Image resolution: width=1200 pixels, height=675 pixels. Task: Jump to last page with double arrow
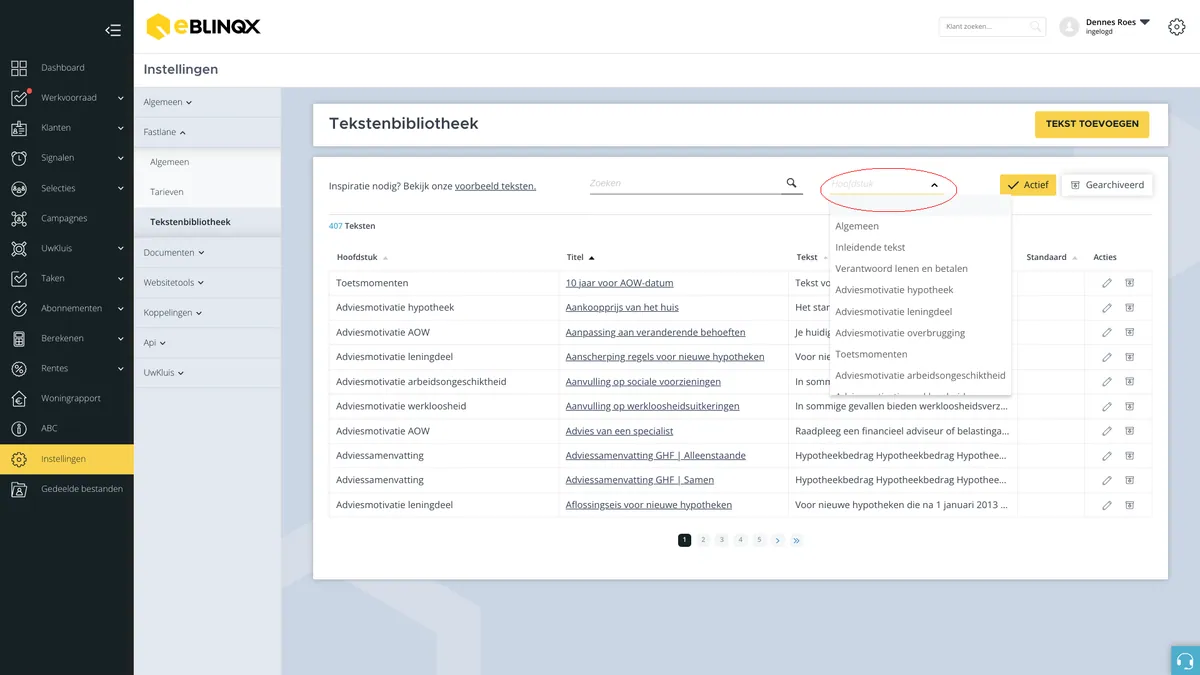(x=797, y=540)
